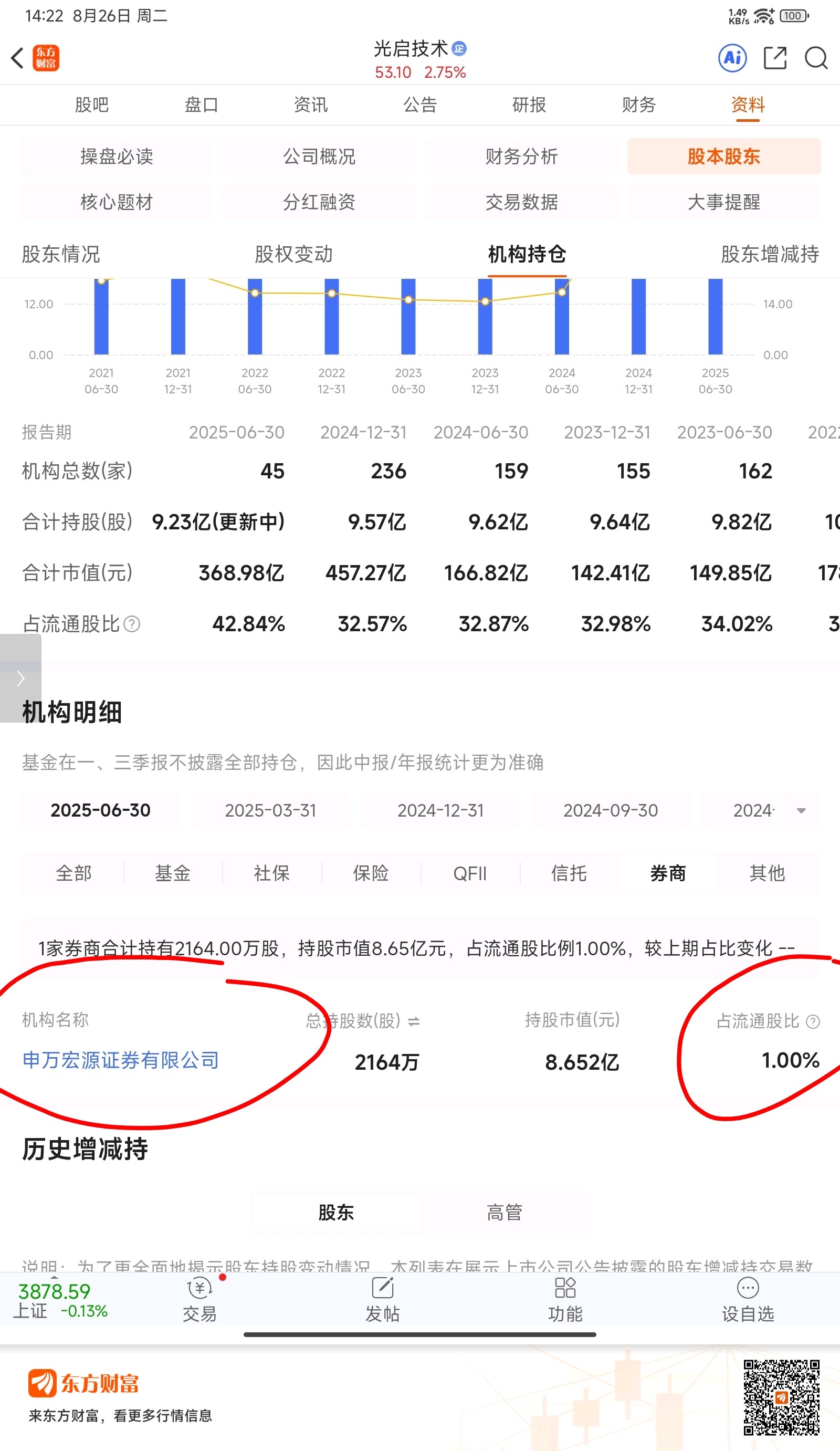Select report date 2024-09-30 chip
Image resolution: width=840 pixels, height=1451 pixels.
610,811
